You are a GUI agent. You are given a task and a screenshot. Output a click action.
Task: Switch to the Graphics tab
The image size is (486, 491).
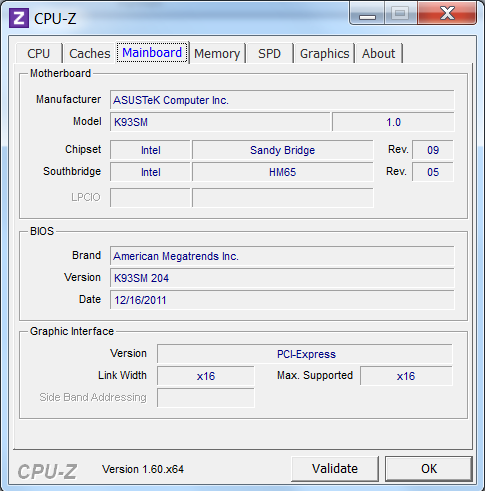[x=324, y=53]
